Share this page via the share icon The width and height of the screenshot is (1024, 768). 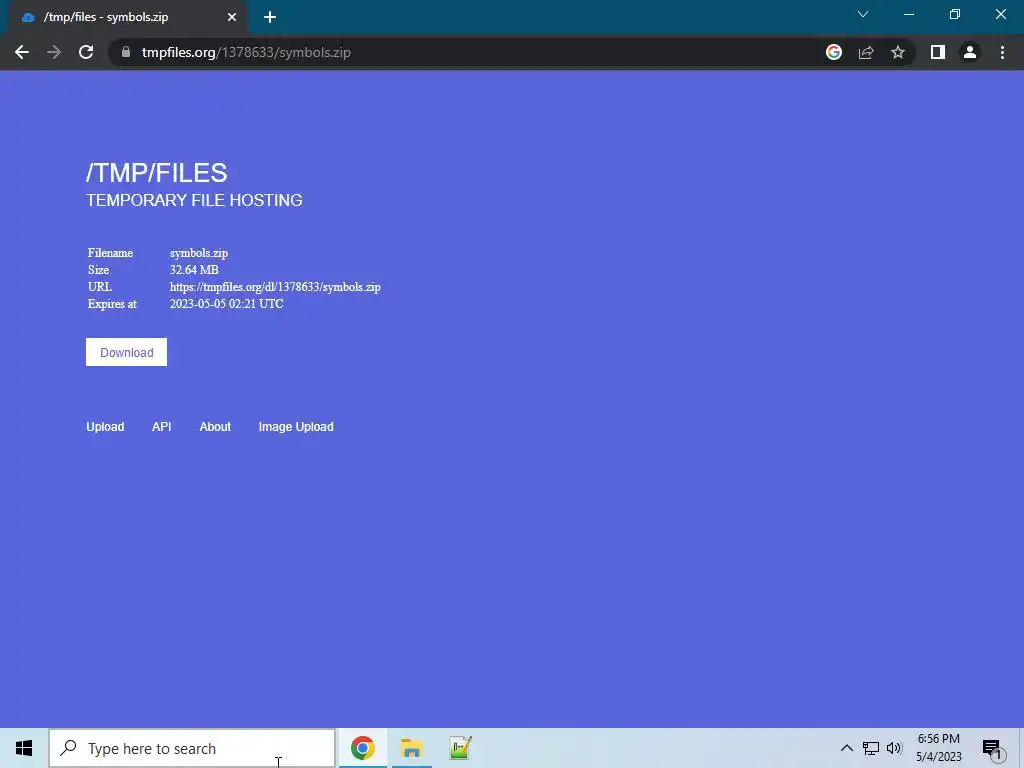coord(866,52)
